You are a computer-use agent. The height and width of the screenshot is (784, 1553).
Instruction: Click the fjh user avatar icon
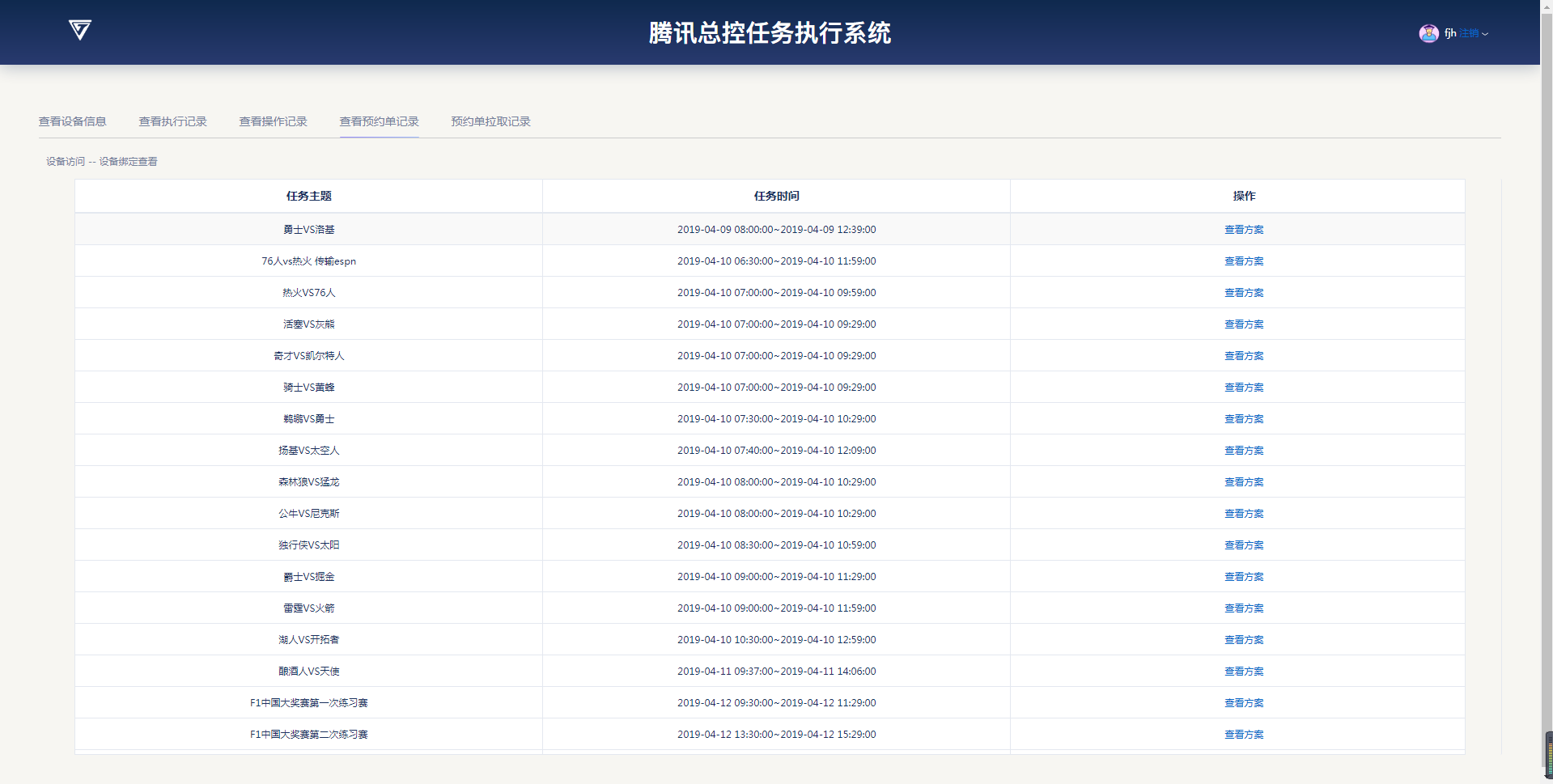pyautogui.click(x=1428, y=33)
